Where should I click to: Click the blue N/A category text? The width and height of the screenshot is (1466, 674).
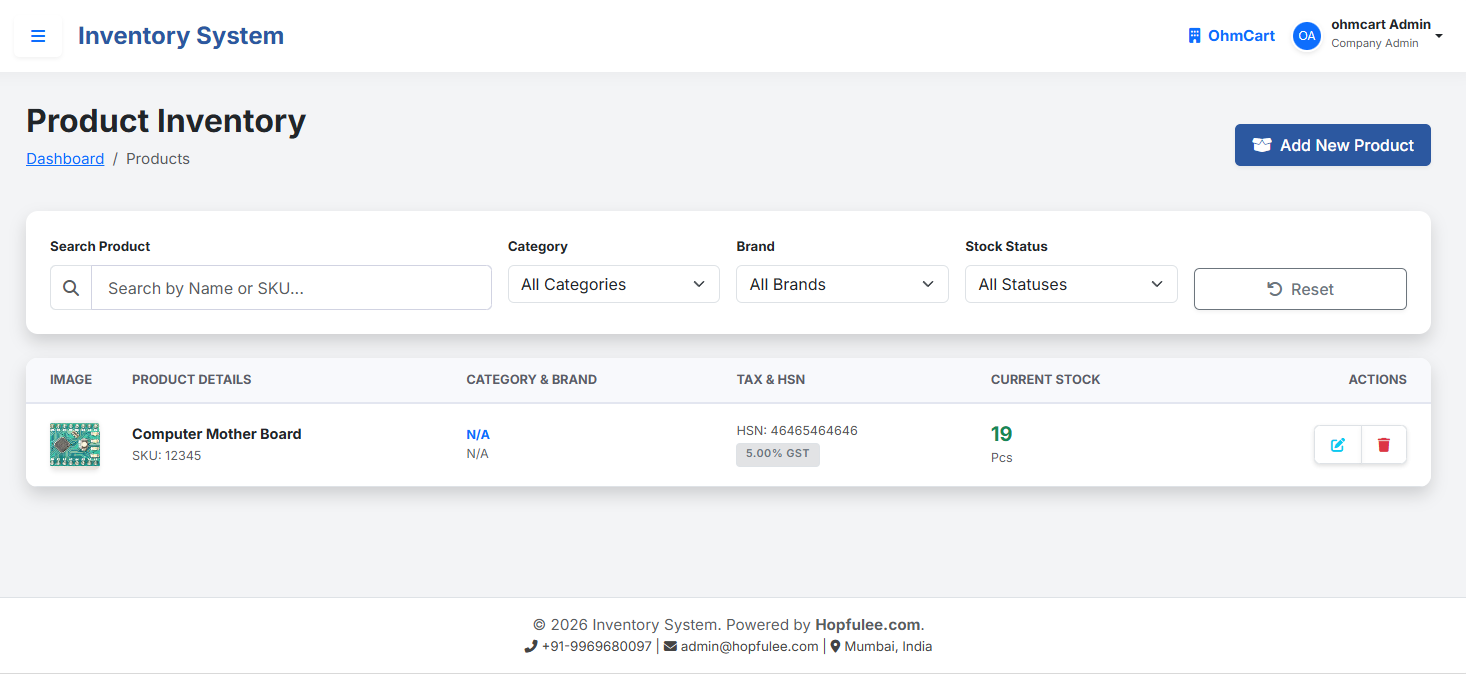tap(478, 435)
